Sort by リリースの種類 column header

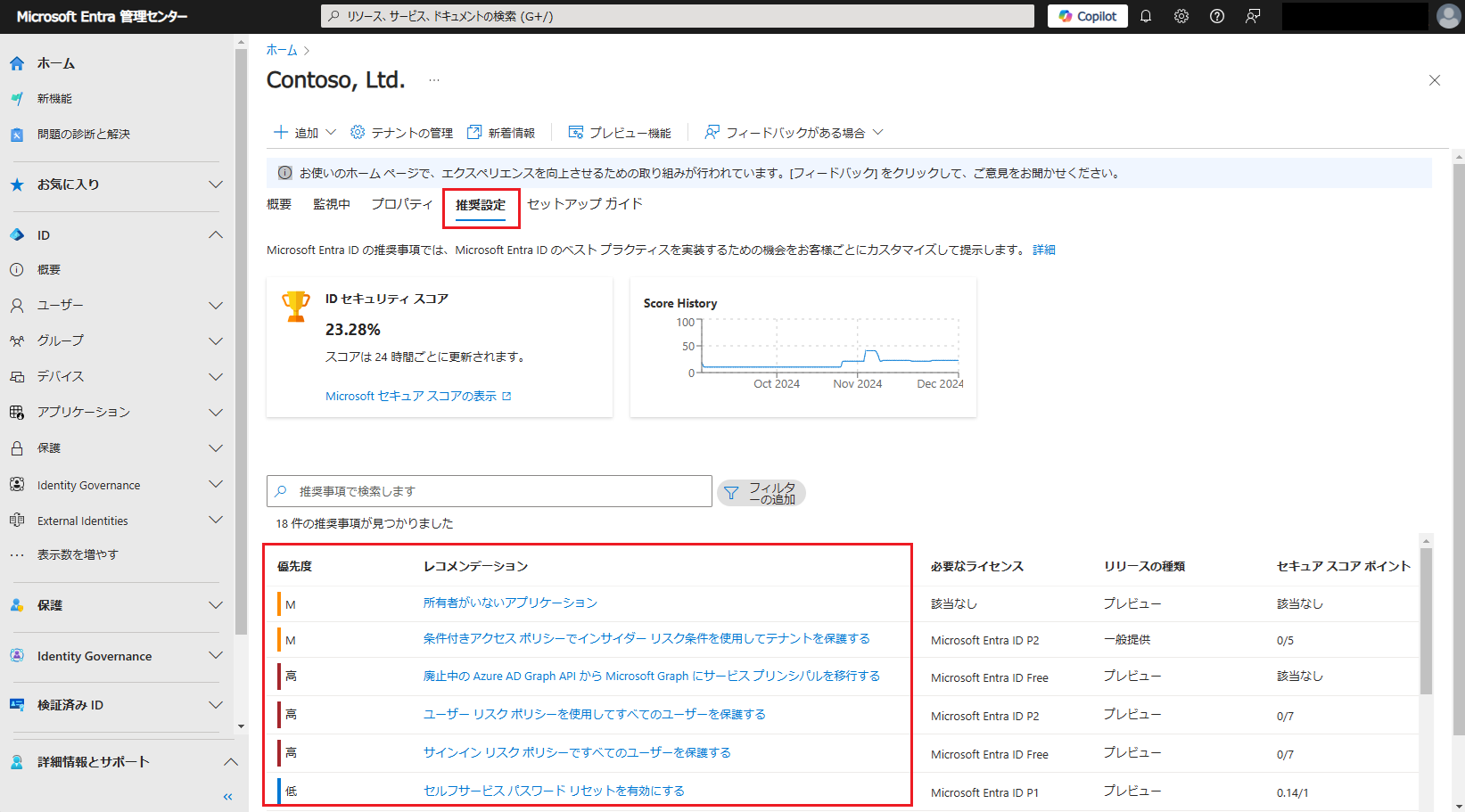click(1145, 567)
